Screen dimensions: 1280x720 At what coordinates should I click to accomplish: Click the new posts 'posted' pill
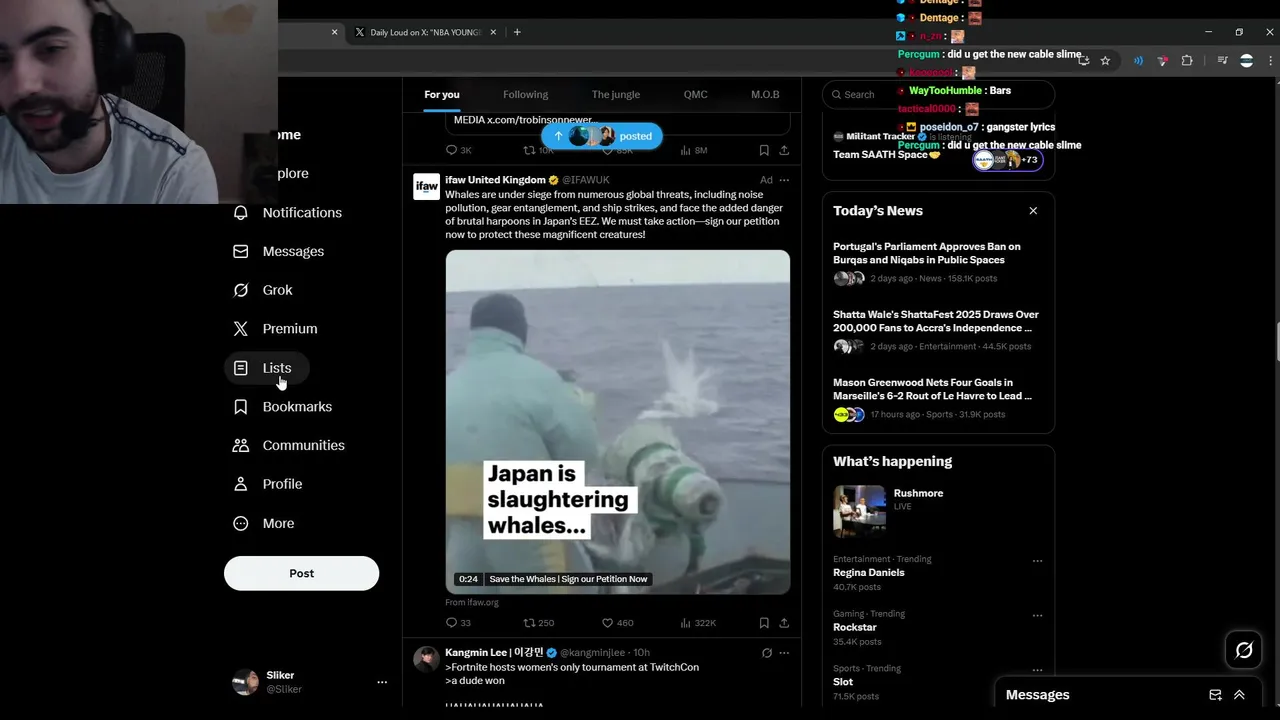click(x=601, y=136)
